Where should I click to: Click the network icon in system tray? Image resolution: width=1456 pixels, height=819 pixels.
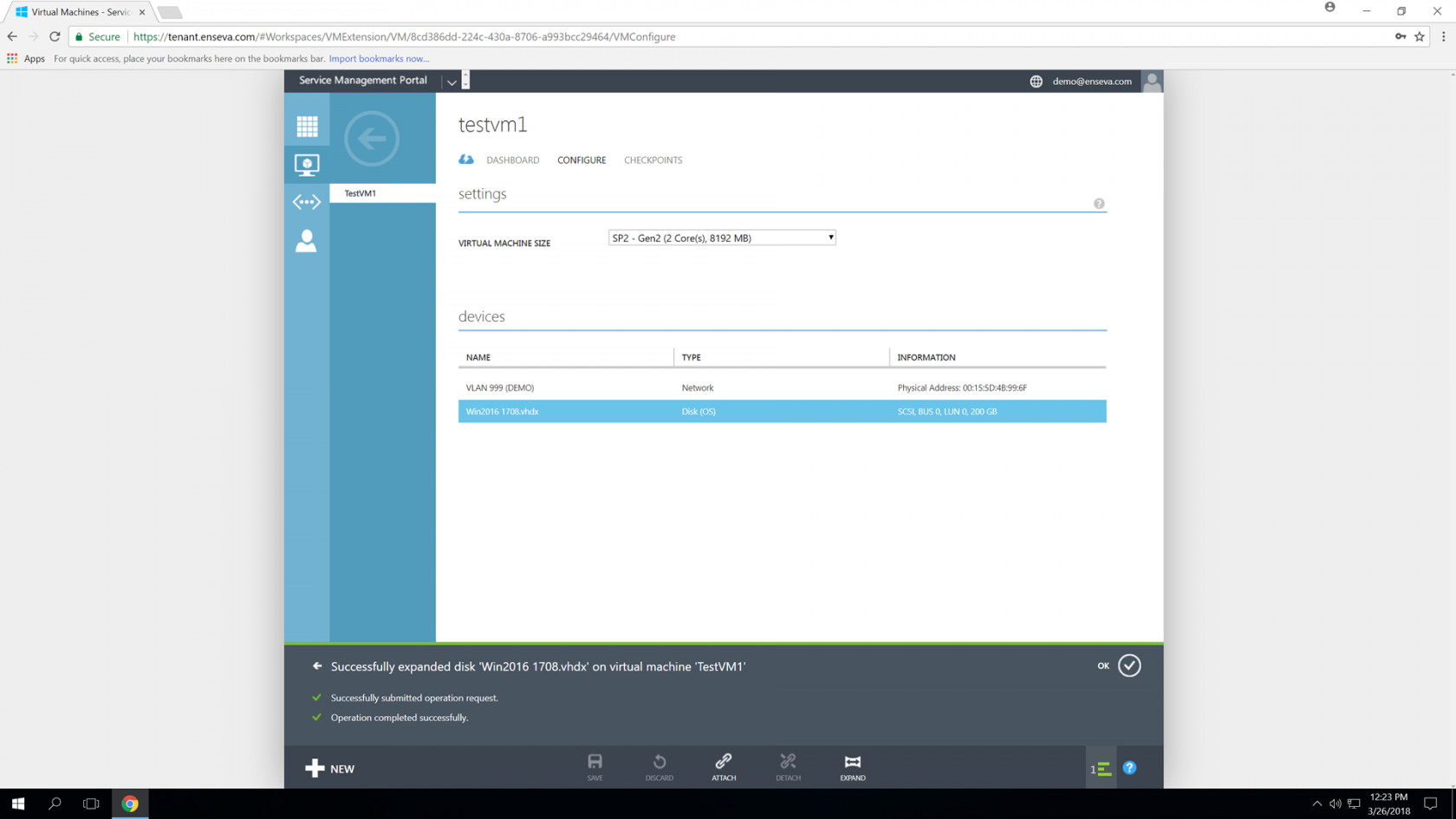[x=1354, y=803]
